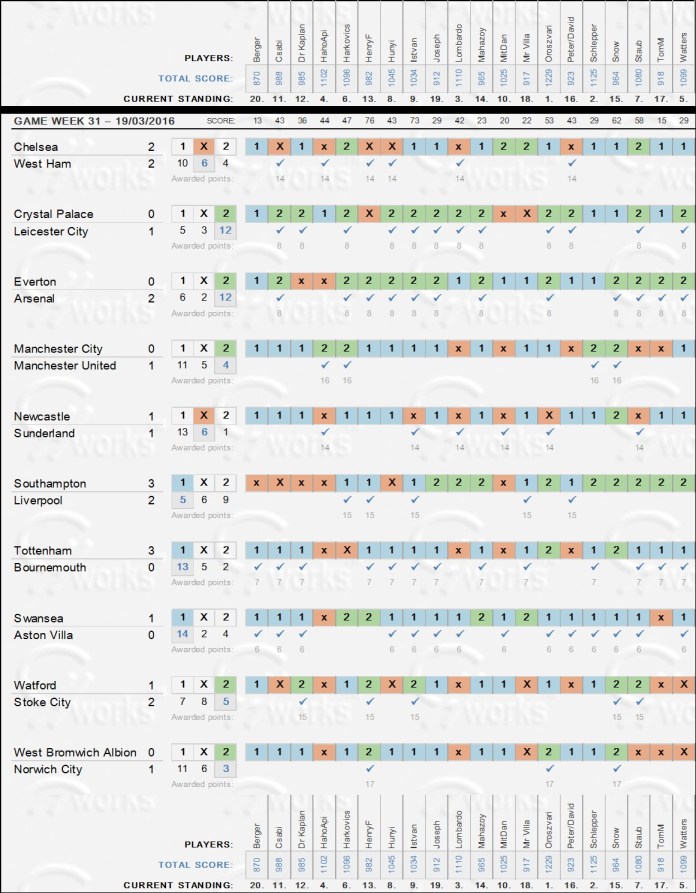Click the checkmark under Istvan's Watford prediction

point(414,700)
